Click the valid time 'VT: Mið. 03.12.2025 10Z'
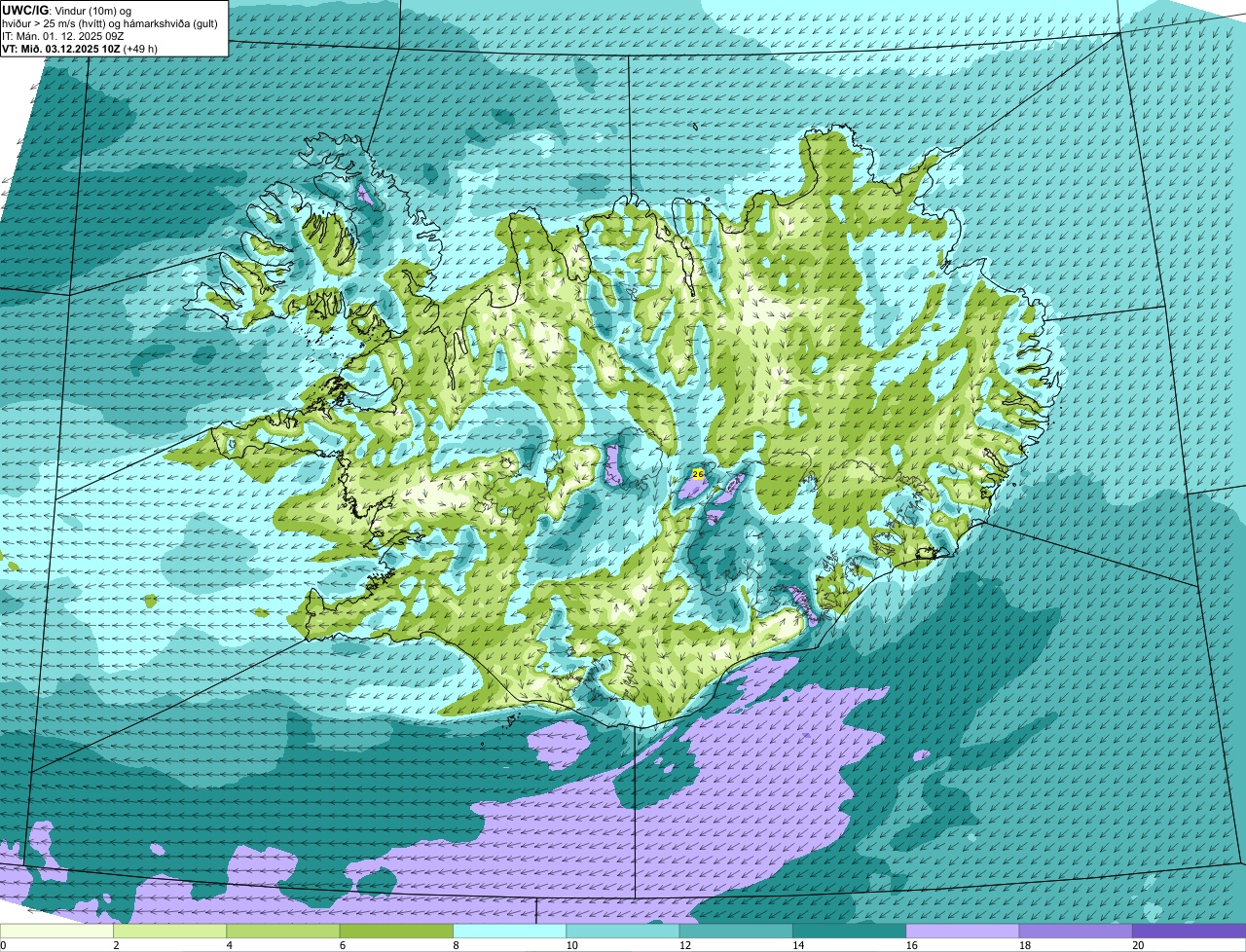 (61, 49)
